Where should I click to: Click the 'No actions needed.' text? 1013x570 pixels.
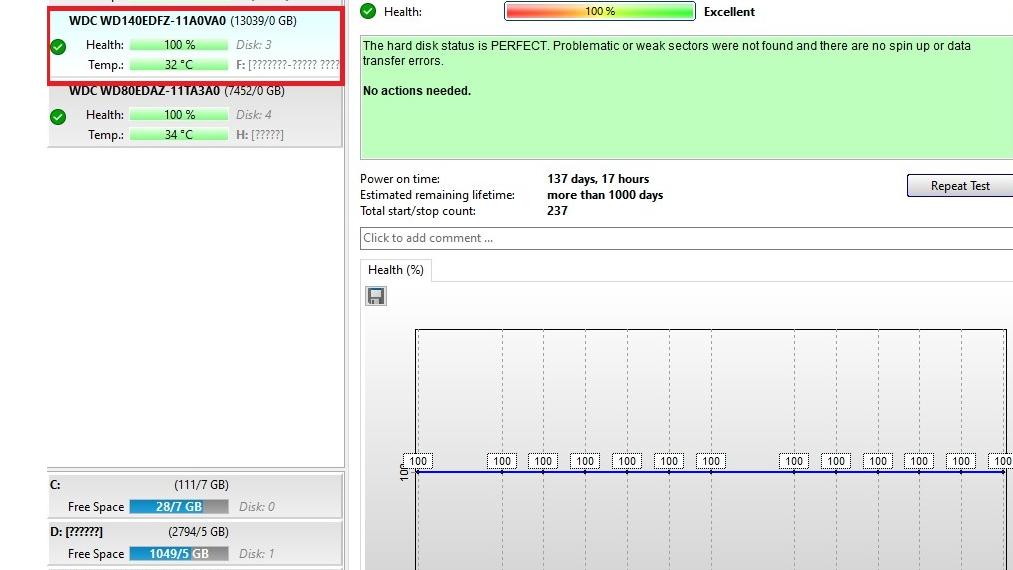[417, 91]
